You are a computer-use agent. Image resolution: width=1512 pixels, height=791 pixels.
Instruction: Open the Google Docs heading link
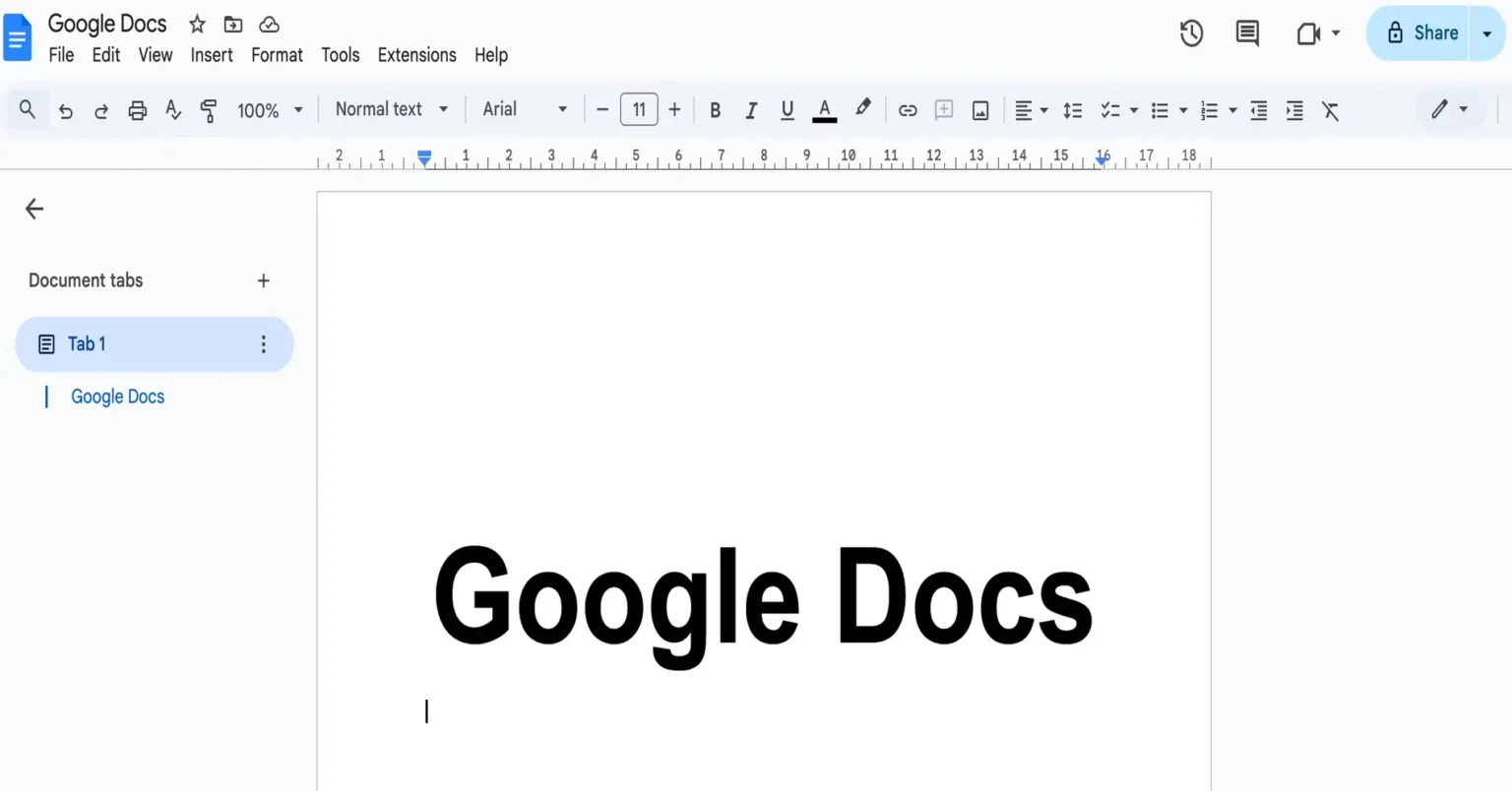[x=117, y=396]
